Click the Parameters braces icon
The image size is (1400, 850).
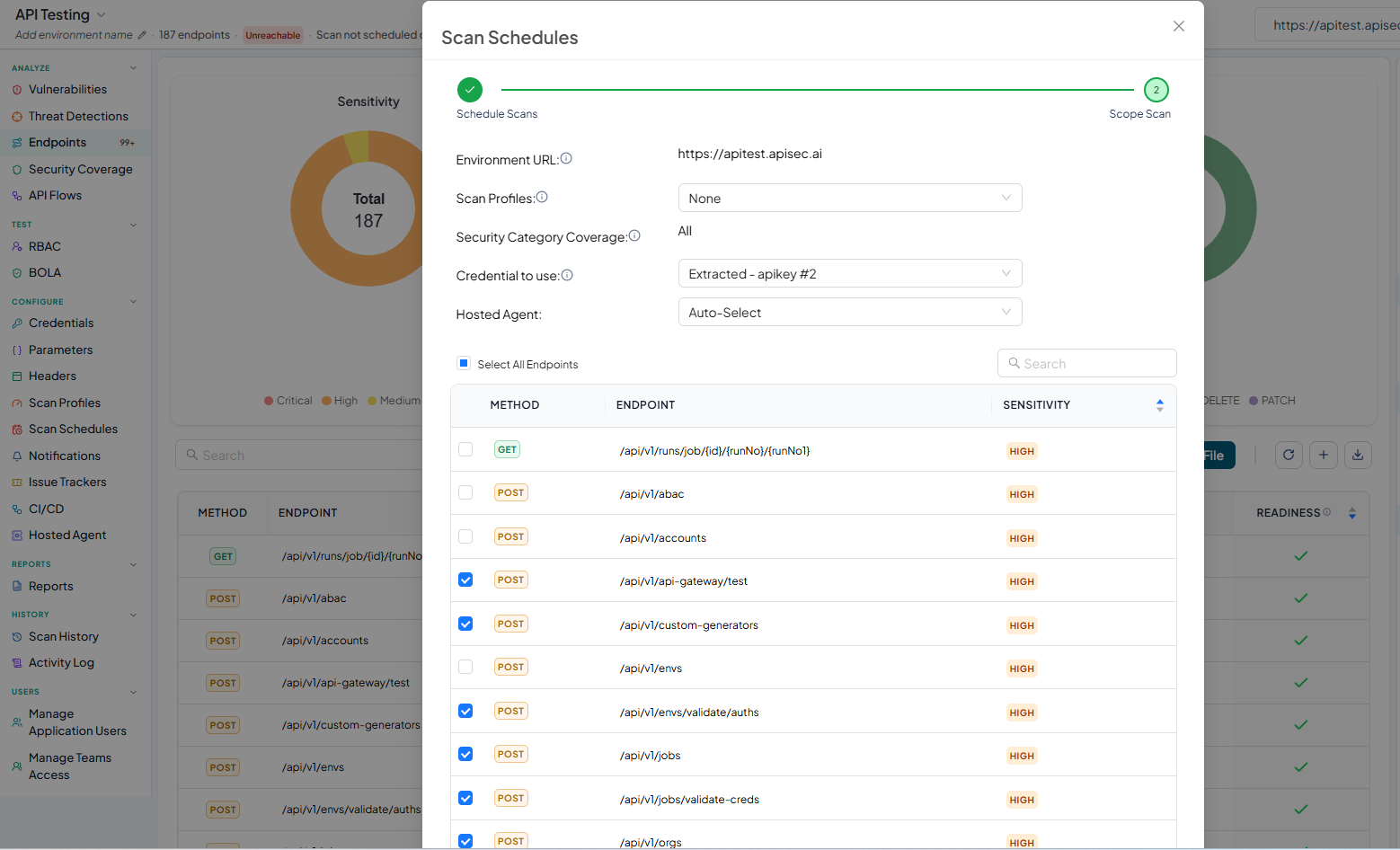[17, 350]
